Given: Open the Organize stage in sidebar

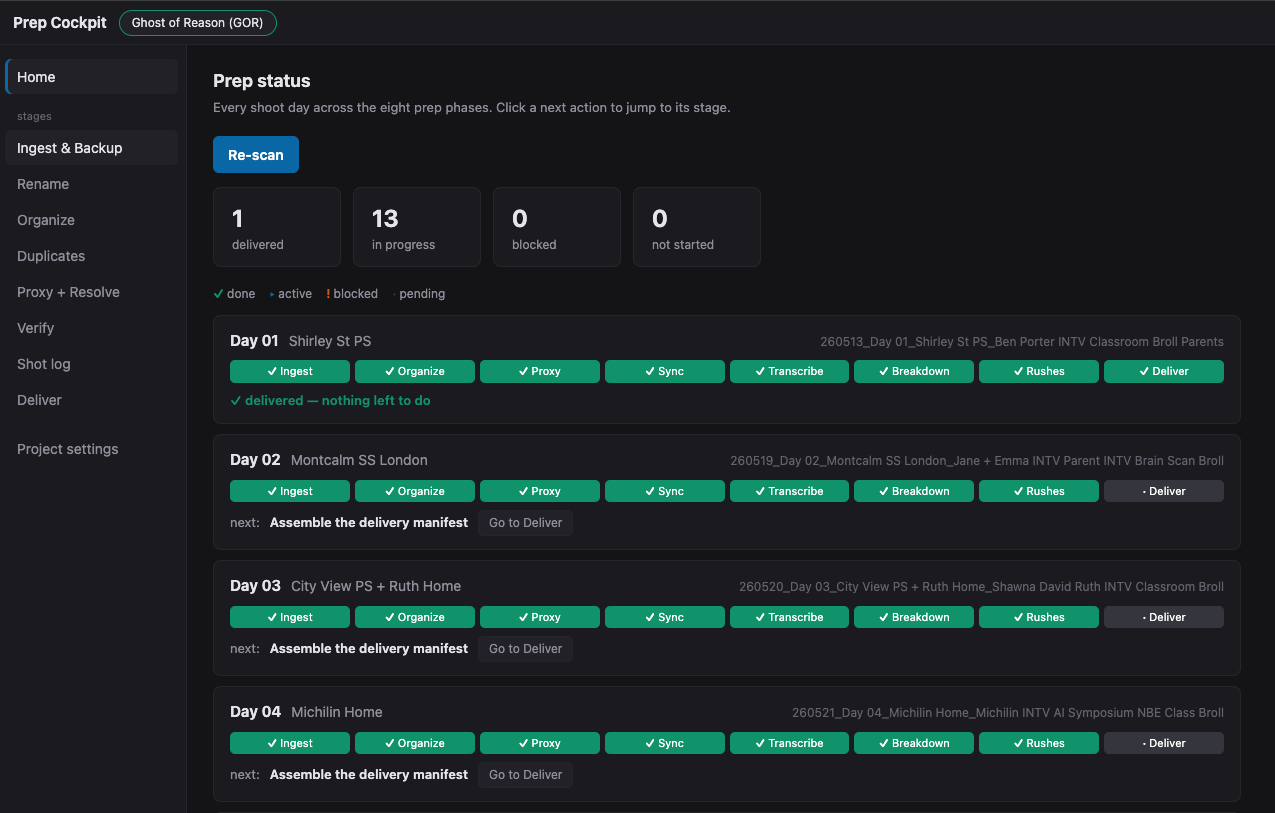Looking at the screenshot, I should (91, 220).
